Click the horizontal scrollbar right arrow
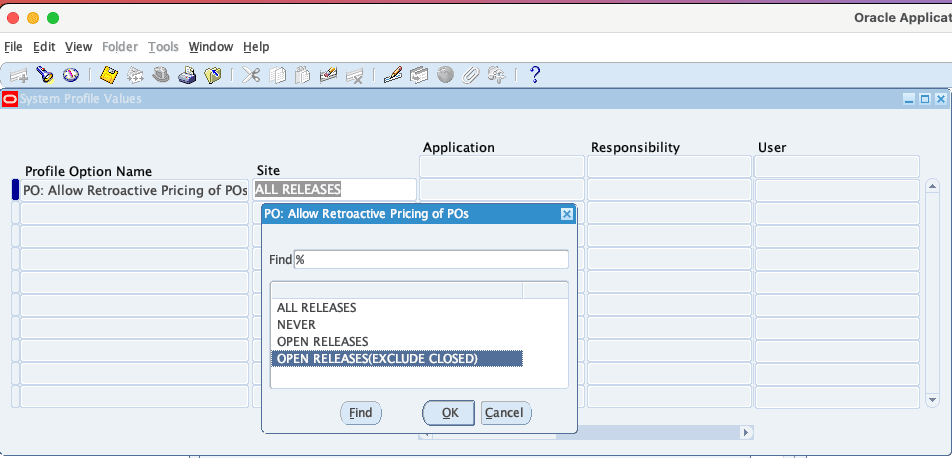 746,433
